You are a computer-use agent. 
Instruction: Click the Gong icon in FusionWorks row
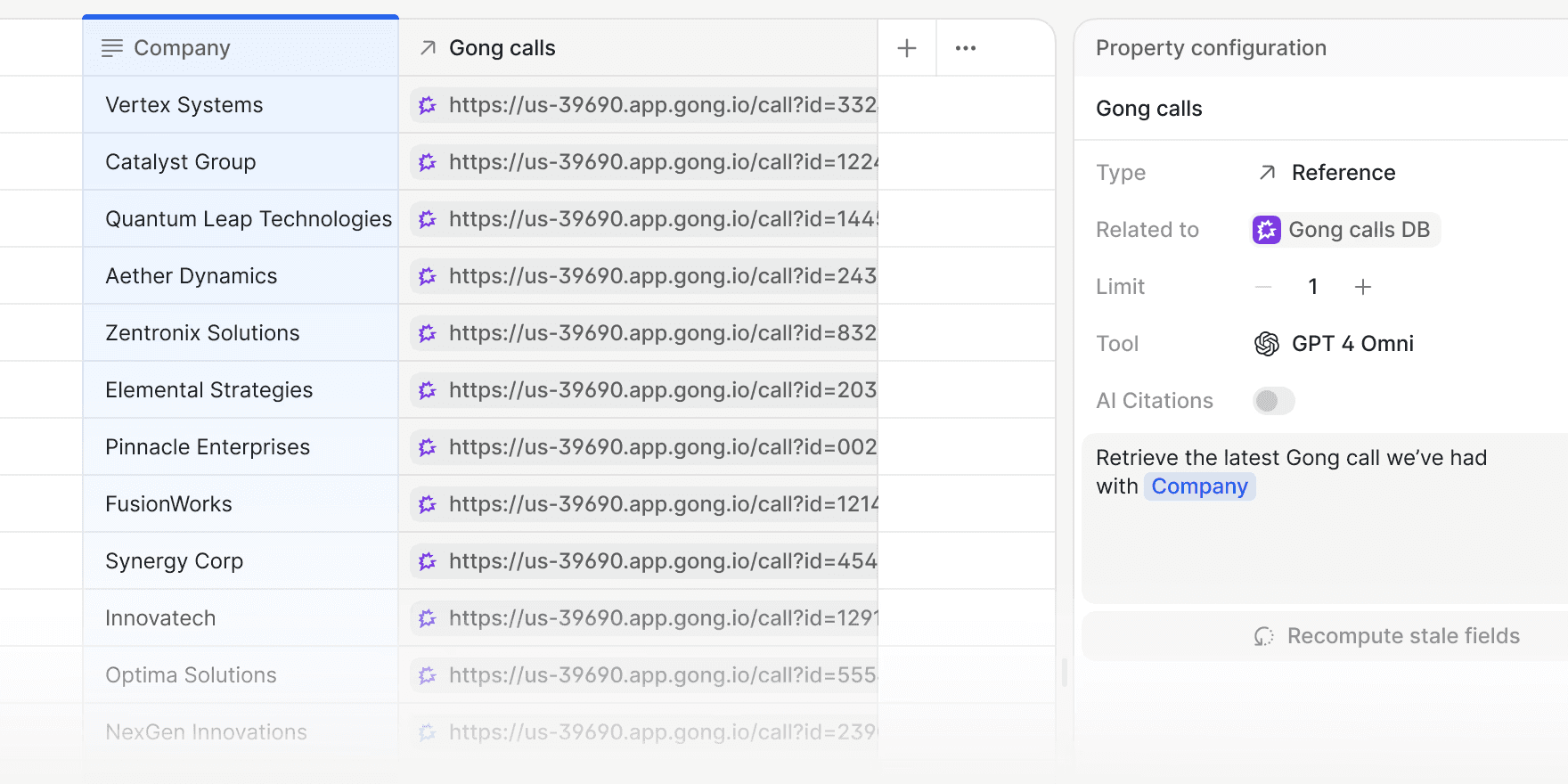428,504
